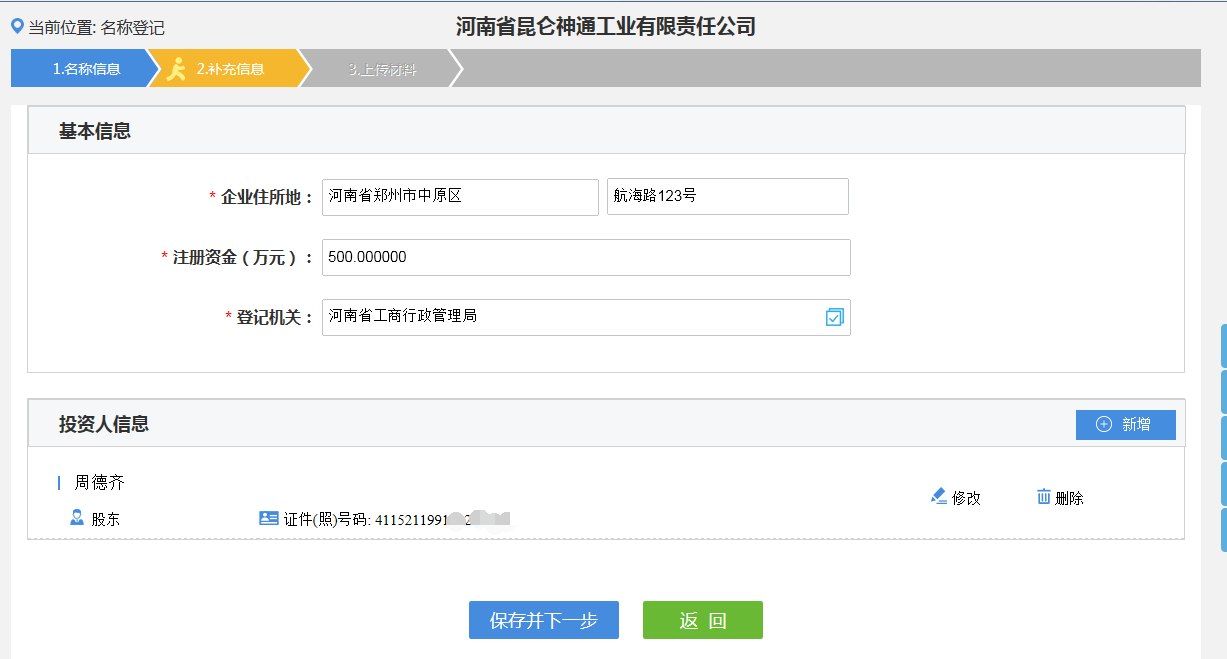Click the walking figure icon on step 2.补充信息

[x=175, y=68]
